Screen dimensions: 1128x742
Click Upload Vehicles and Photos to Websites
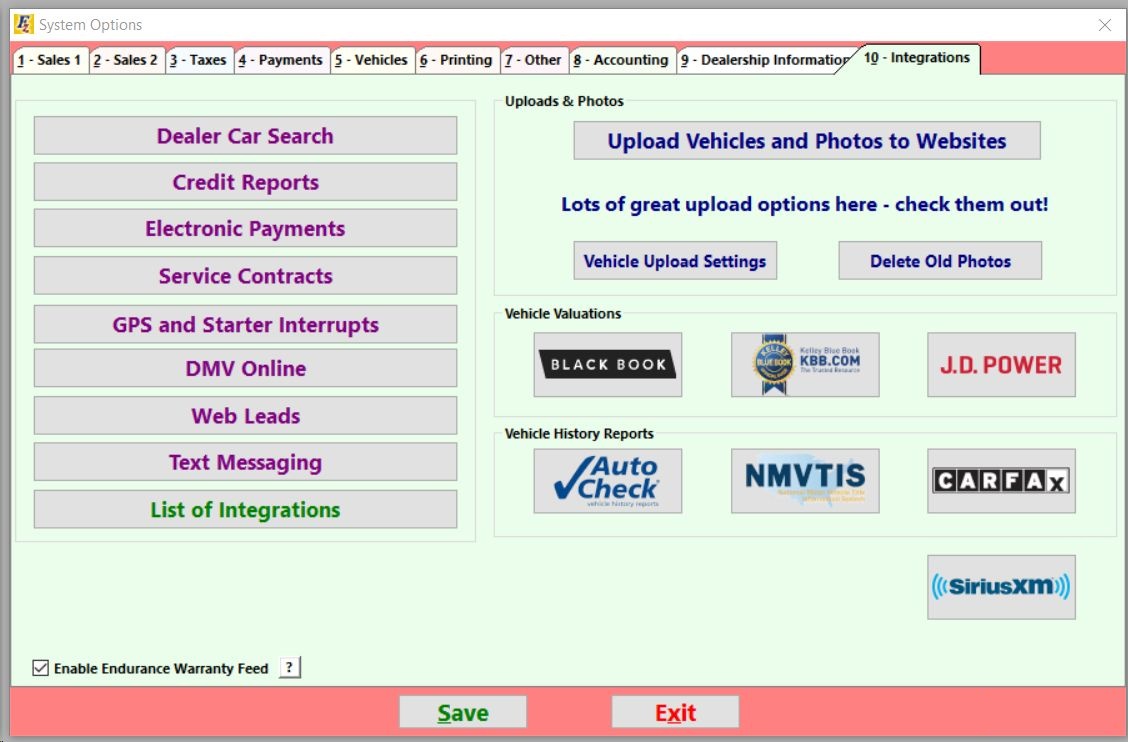(806, 140)
